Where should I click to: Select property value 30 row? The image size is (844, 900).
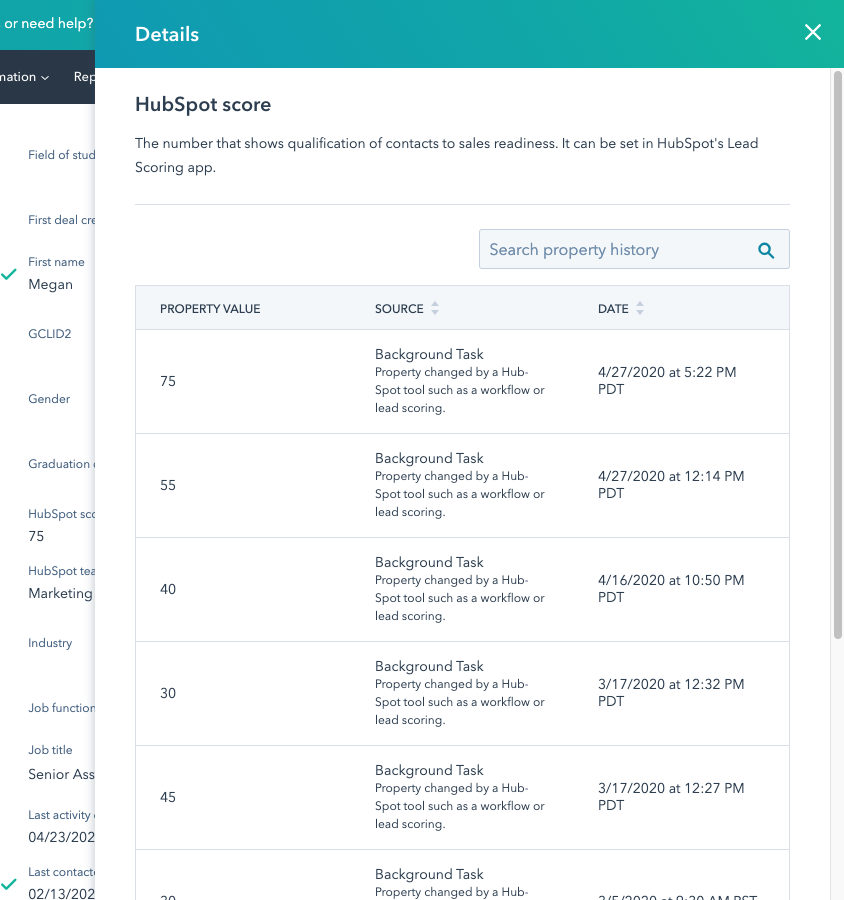click(x=462, y=693)
